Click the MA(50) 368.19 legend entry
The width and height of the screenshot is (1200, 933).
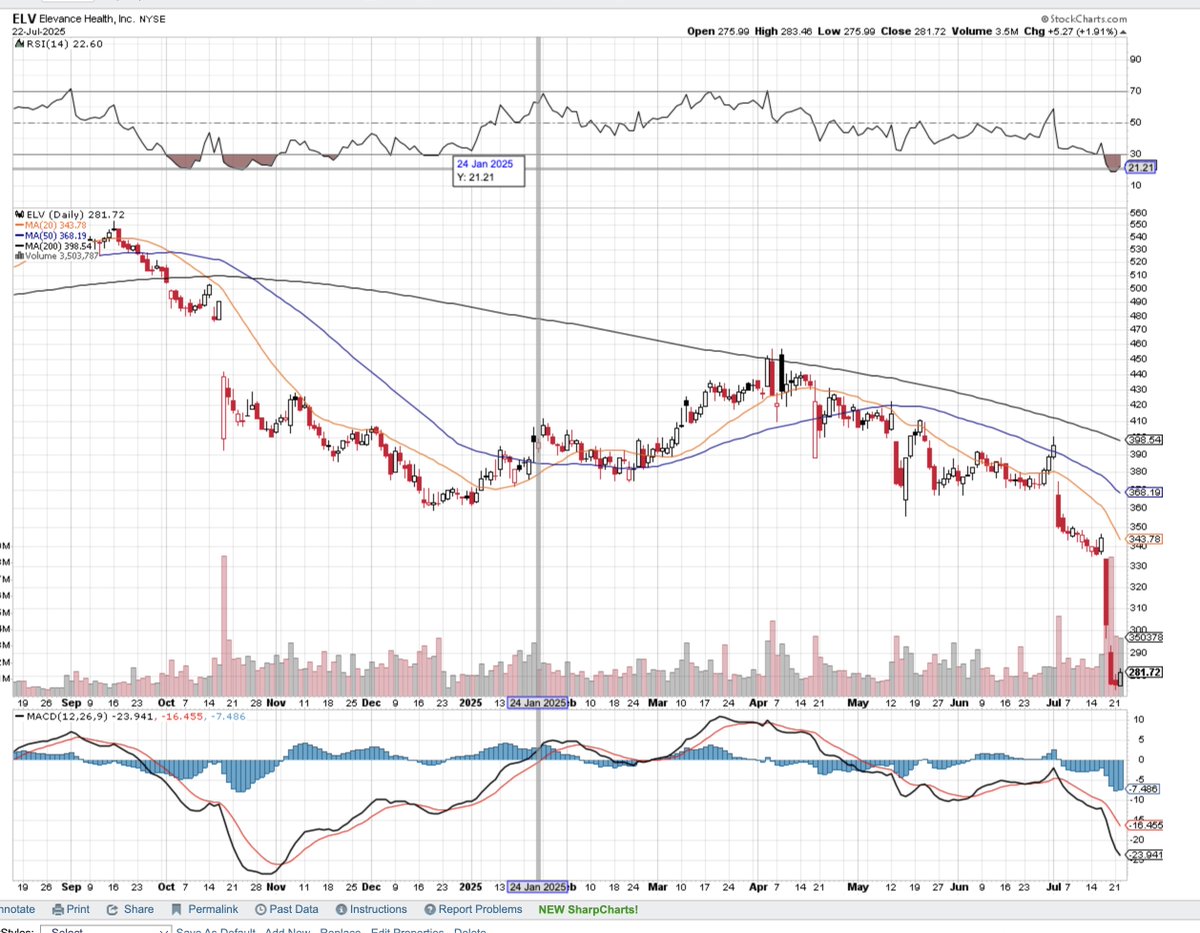point(51,235)
